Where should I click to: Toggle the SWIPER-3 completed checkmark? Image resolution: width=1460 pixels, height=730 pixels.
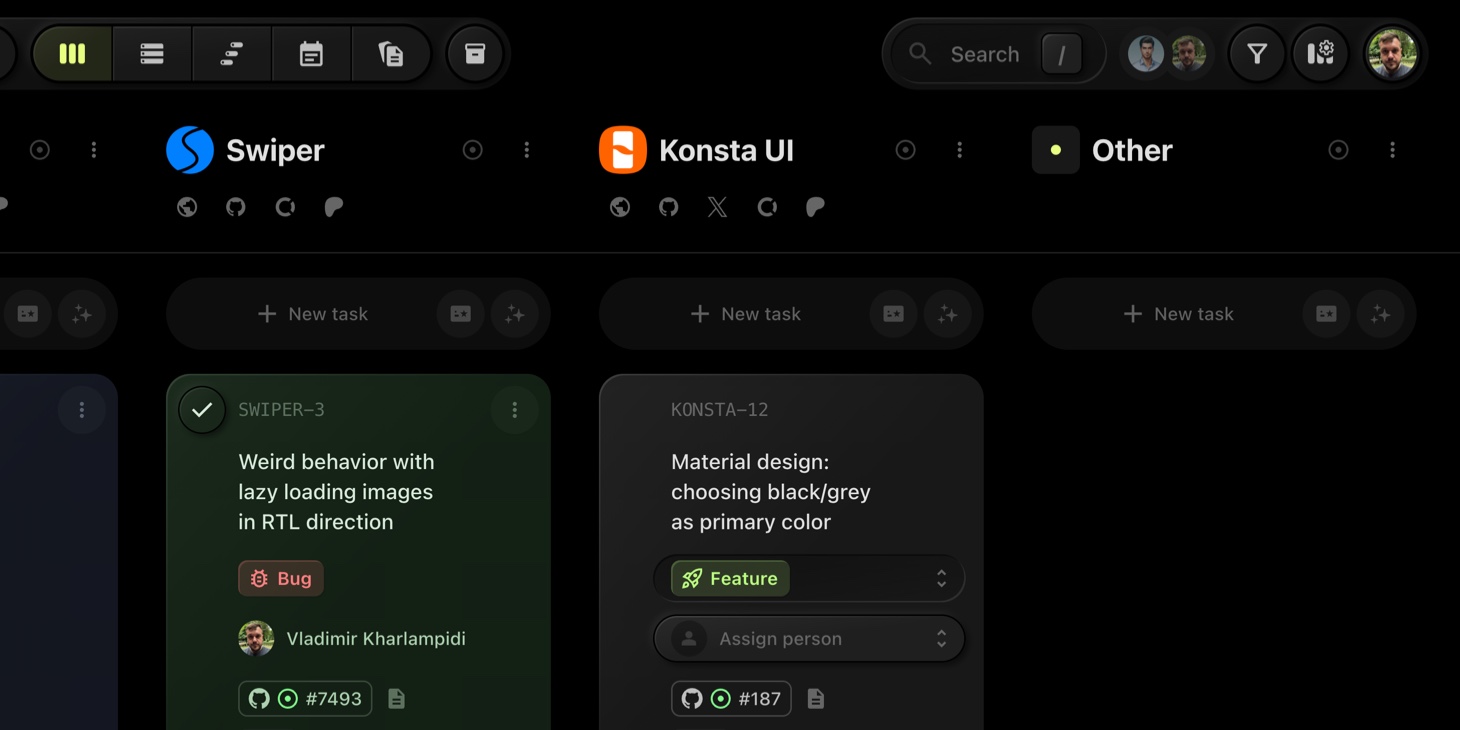tap(202, 410)
